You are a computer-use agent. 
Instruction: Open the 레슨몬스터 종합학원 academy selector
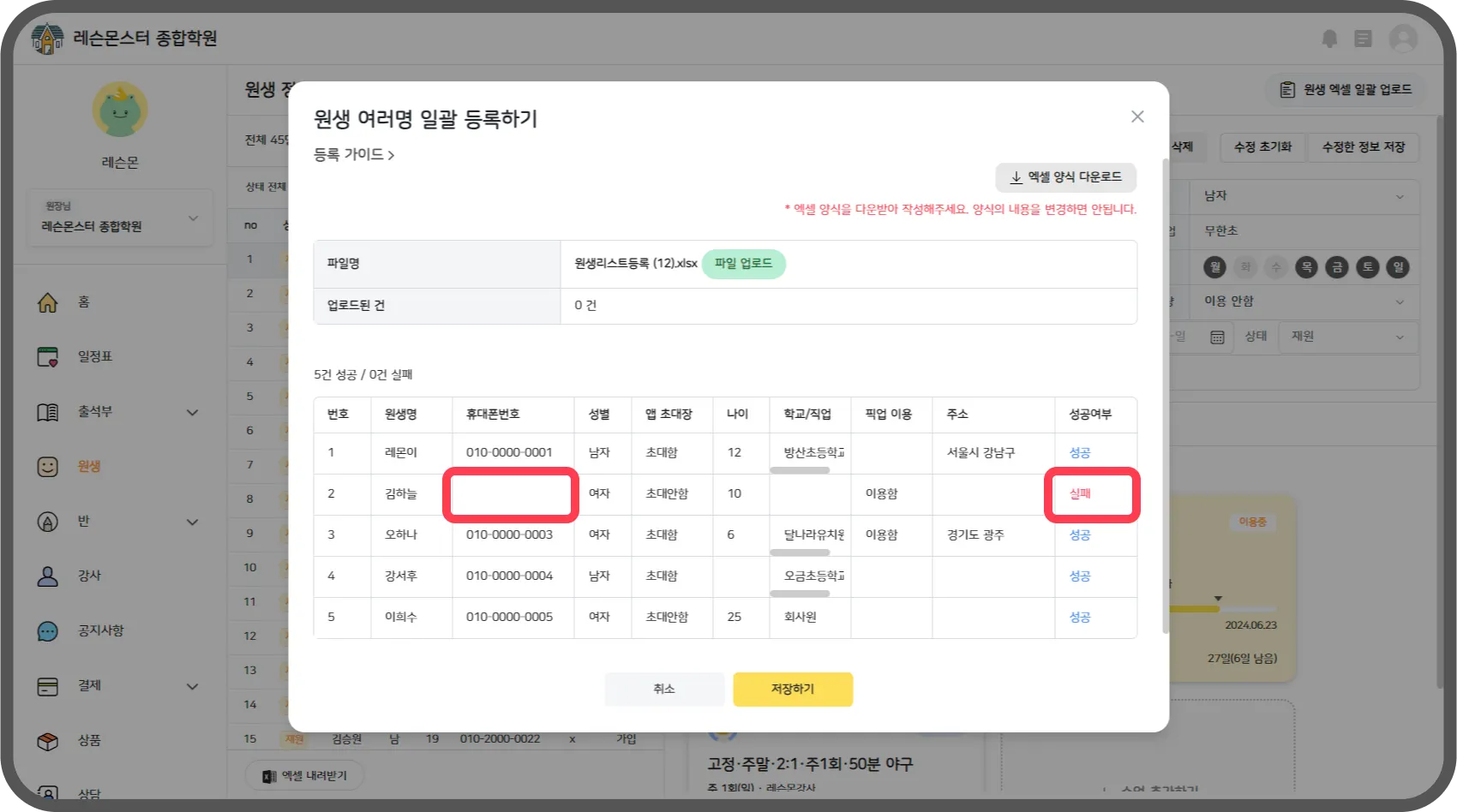tap(120, 218)
